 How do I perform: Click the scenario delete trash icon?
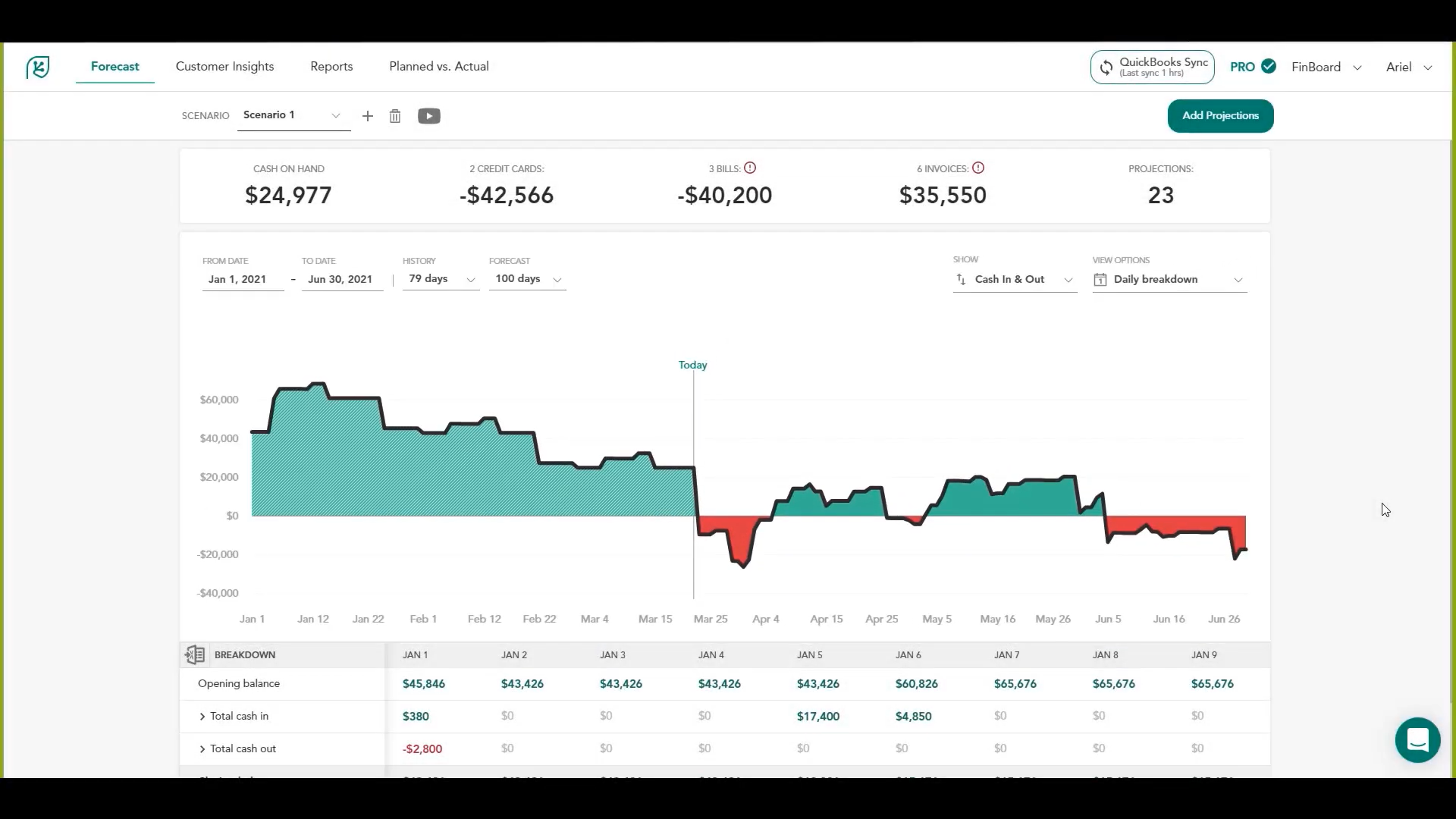395,116
